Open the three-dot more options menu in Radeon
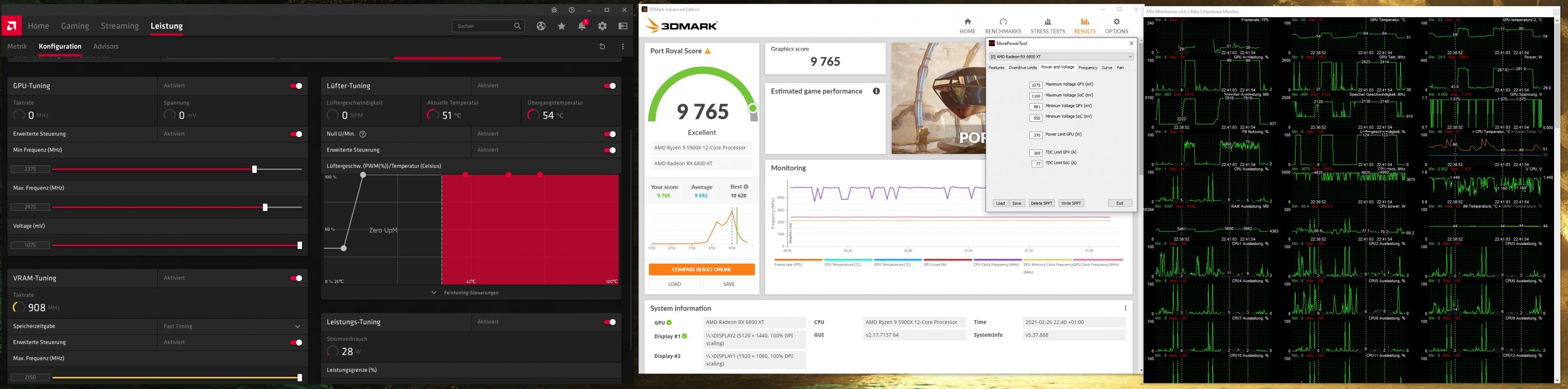 tap(623, 46)
